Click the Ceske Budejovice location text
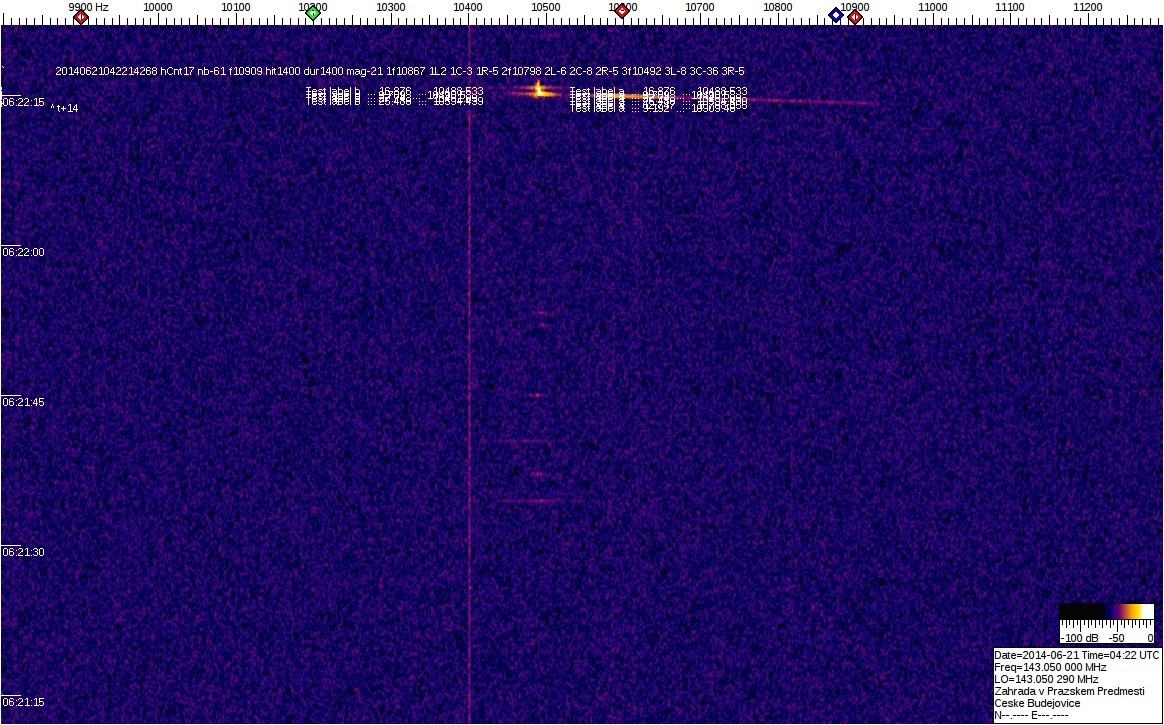This screenshot has height=725, width=1164. tap(1037, 703)
